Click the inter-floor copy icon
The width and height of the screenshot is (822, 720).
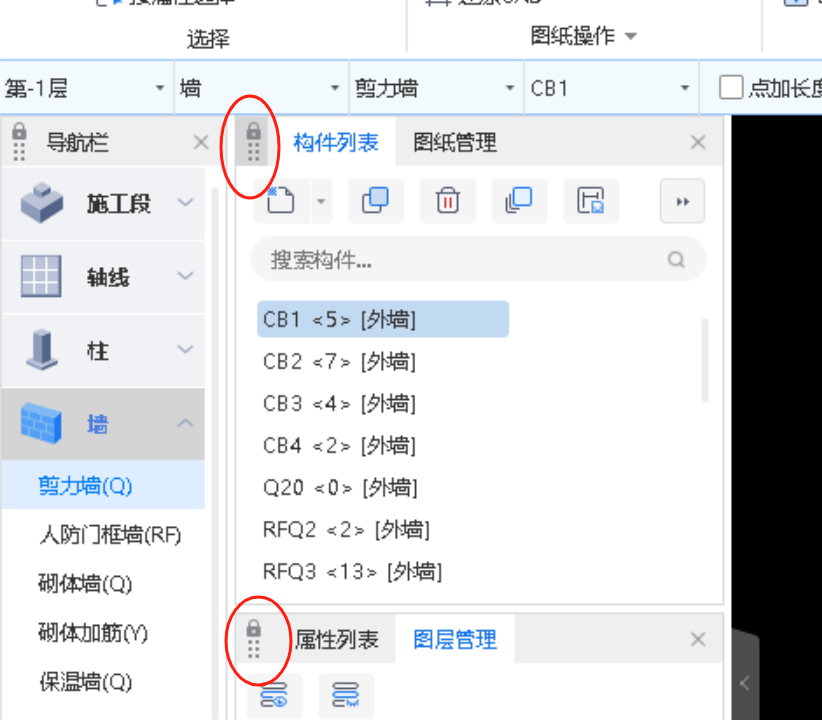click(x=520, y=201)
